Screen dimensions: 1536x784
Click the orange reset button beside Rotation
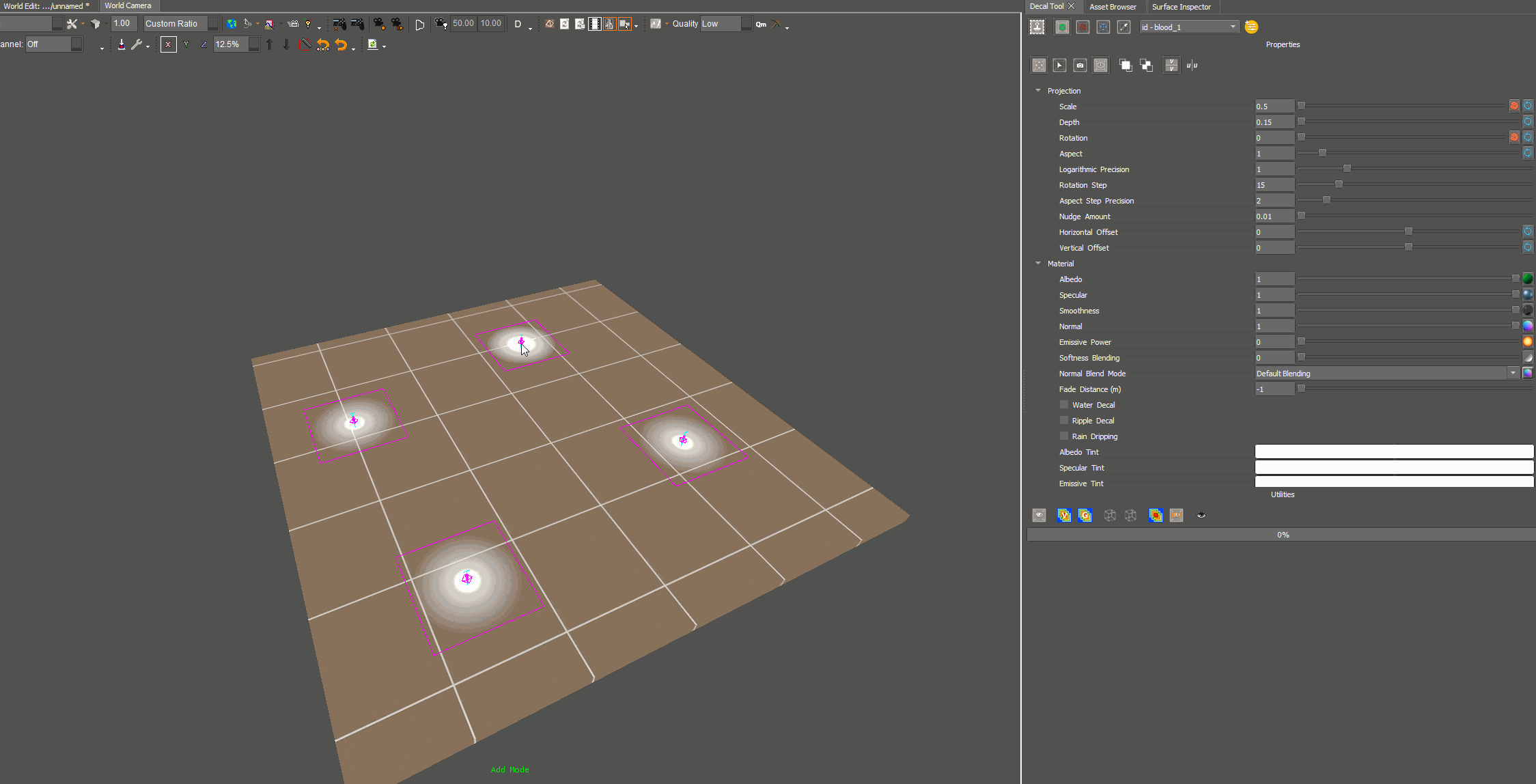[1514, 137]
